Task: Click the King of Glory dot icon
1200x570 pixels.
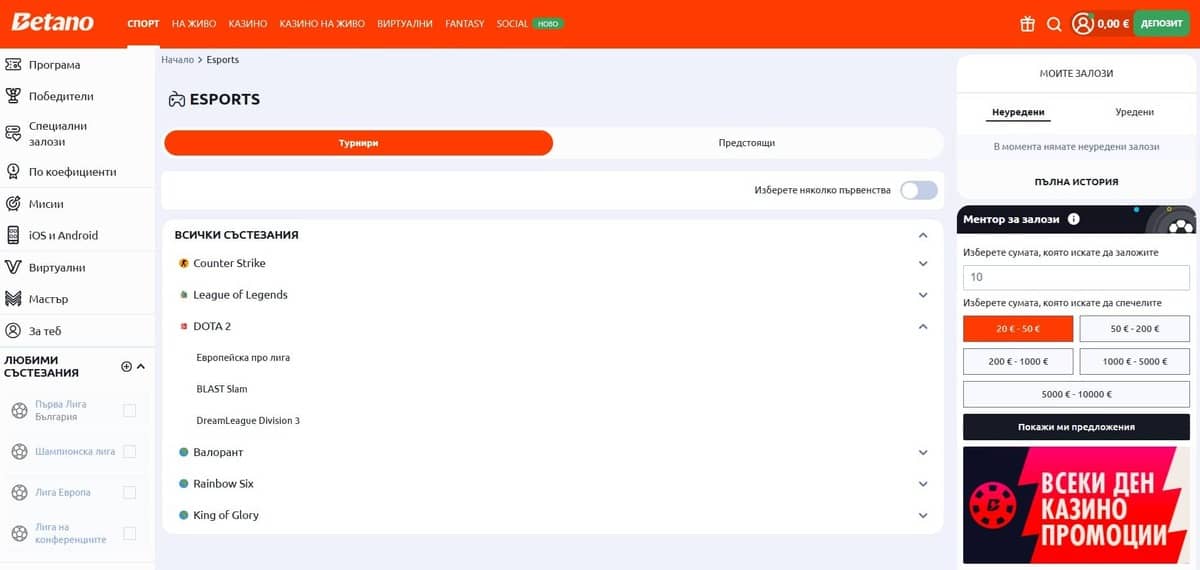Action: [184, 515]
